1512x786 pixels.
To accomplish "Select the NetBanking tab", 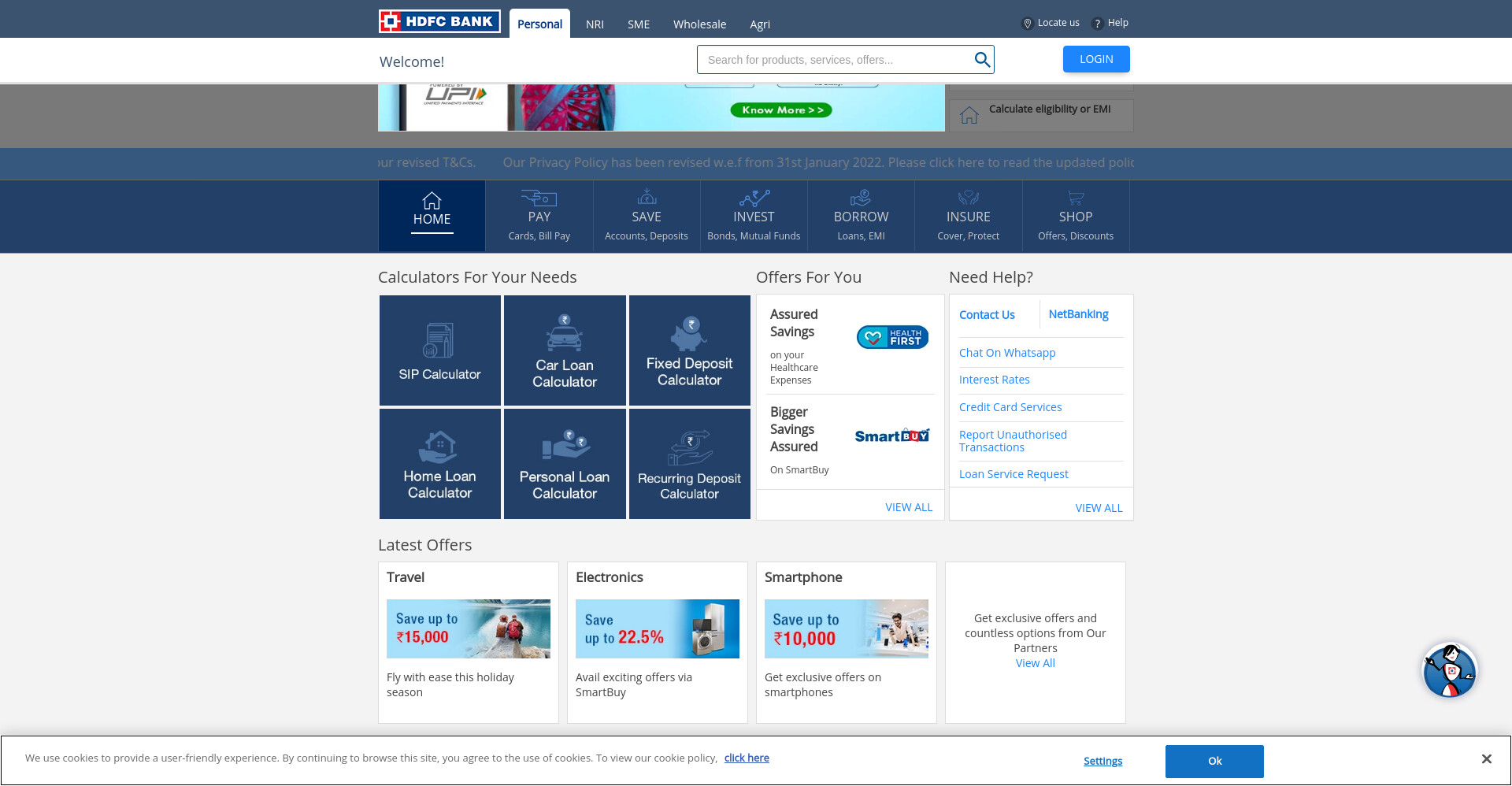I will [1078, 314].
